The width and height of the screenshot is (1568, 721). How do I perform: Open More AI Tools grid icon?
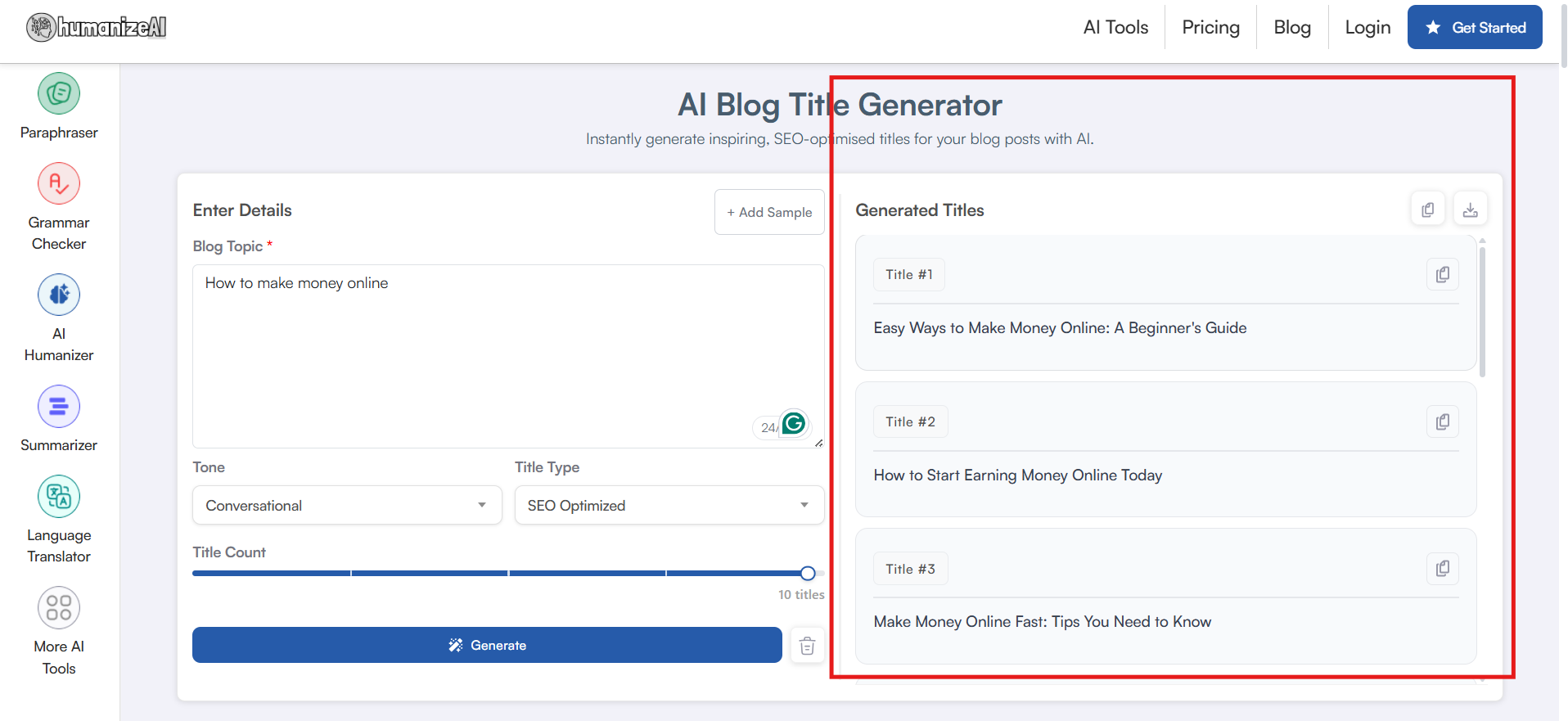coord(59,608)
